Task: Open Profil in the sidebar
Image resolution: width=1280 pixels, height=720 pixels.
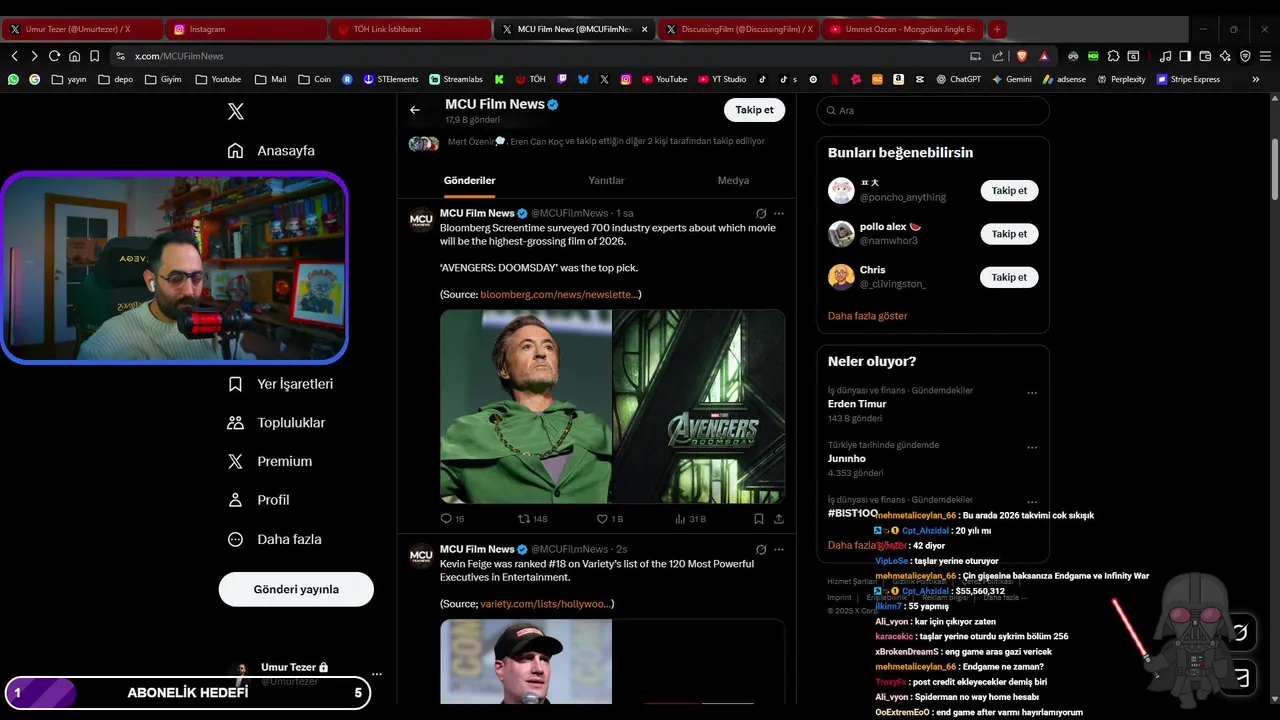Action: point(258,500)
